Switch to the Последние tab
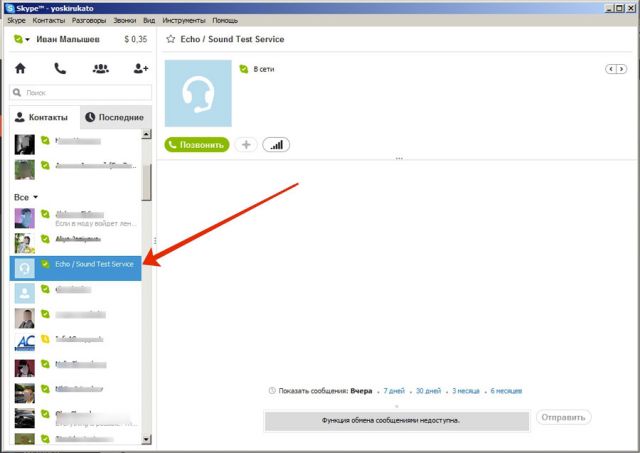The width and height of the screenshot is (640, 453). (116, 118)
